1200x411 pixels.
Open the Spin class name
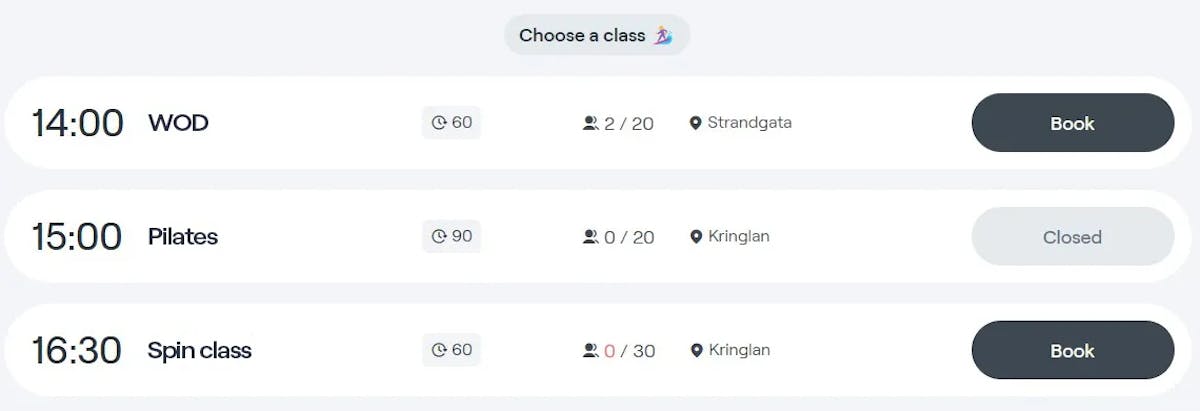200,351
